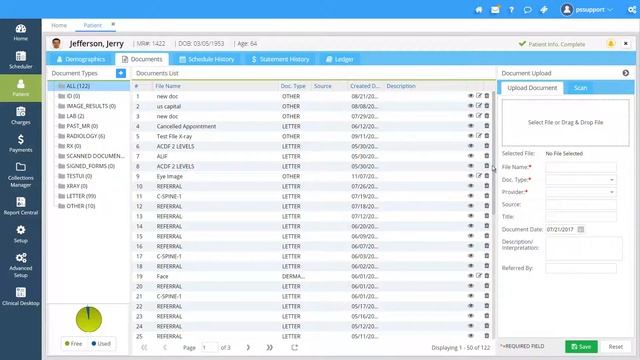View the 'Eye Image' document
The height and width of the screenshot is (360, 640).
[x=471, y=176]
